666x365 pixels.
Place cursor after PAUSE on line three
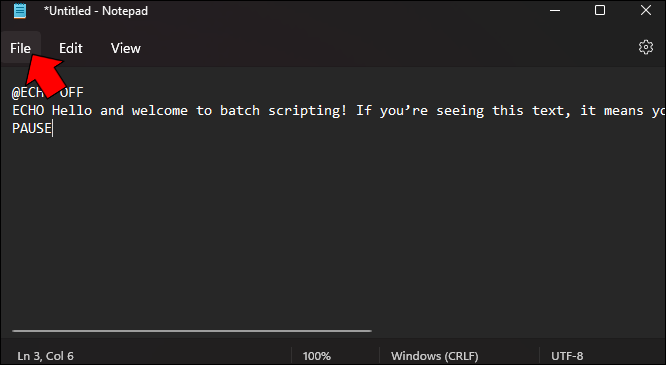(52, 128)
